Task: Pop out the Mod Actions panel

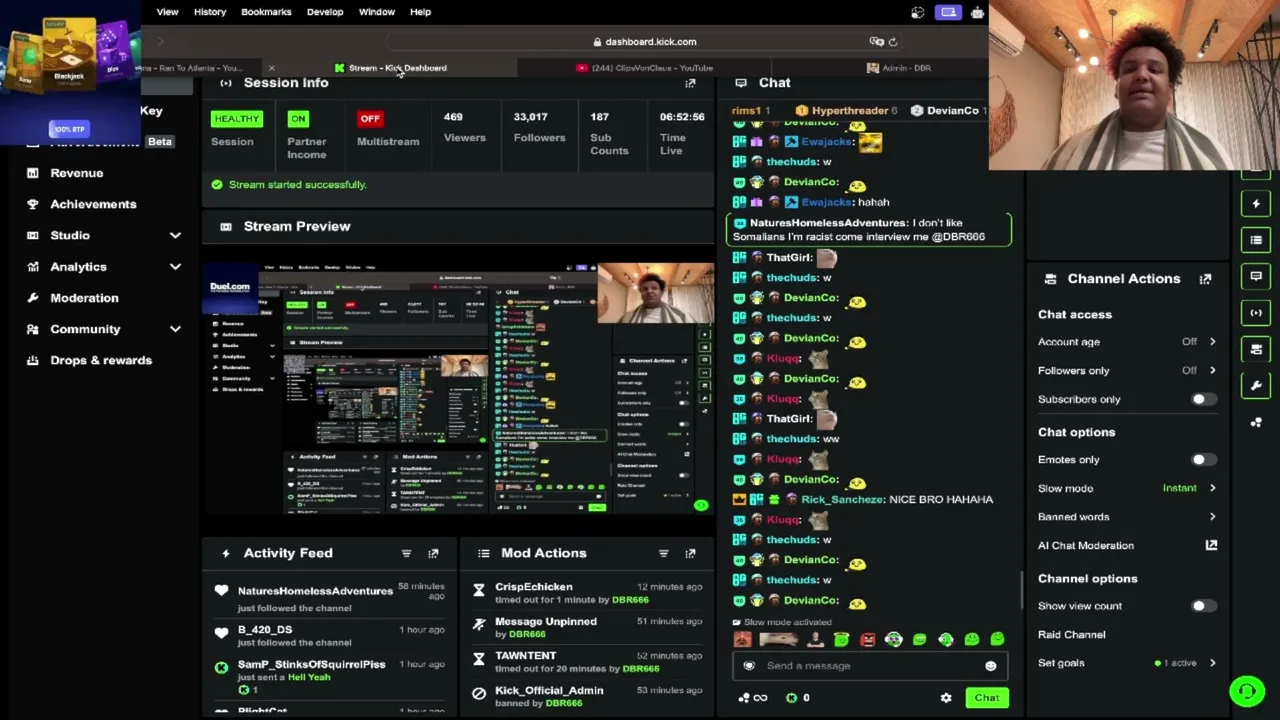Action: (x=690, y=553)
